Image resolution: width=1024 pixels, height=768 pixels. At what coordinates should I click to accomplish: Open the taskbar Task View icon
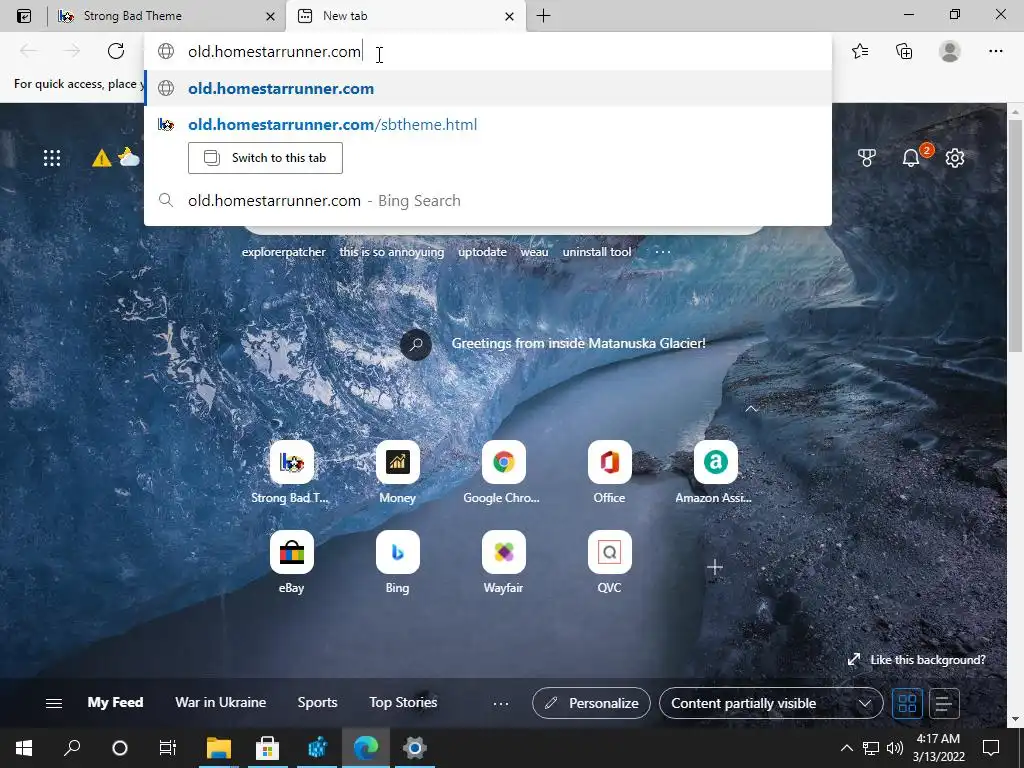click(x=168, y=748)
